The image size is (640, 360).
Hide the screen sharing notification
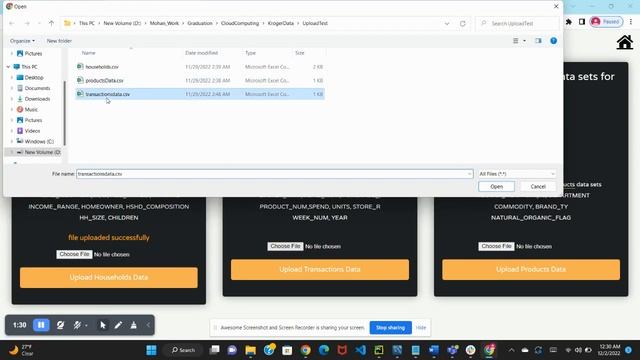421,328
